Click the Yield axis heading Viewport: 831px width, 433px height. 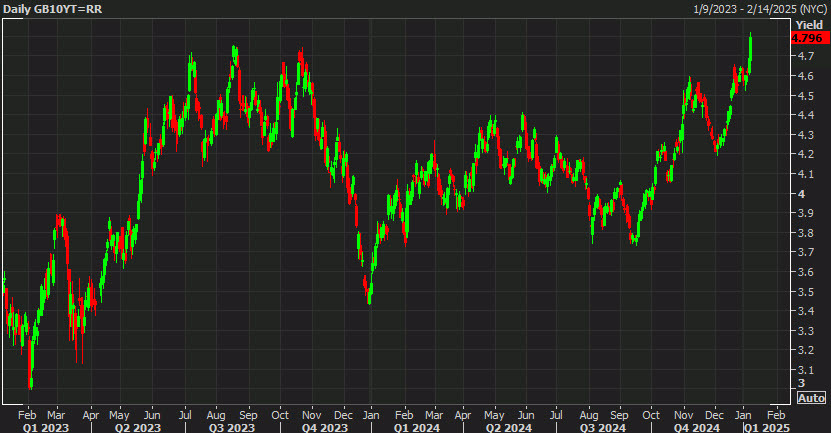pos(809,25)
